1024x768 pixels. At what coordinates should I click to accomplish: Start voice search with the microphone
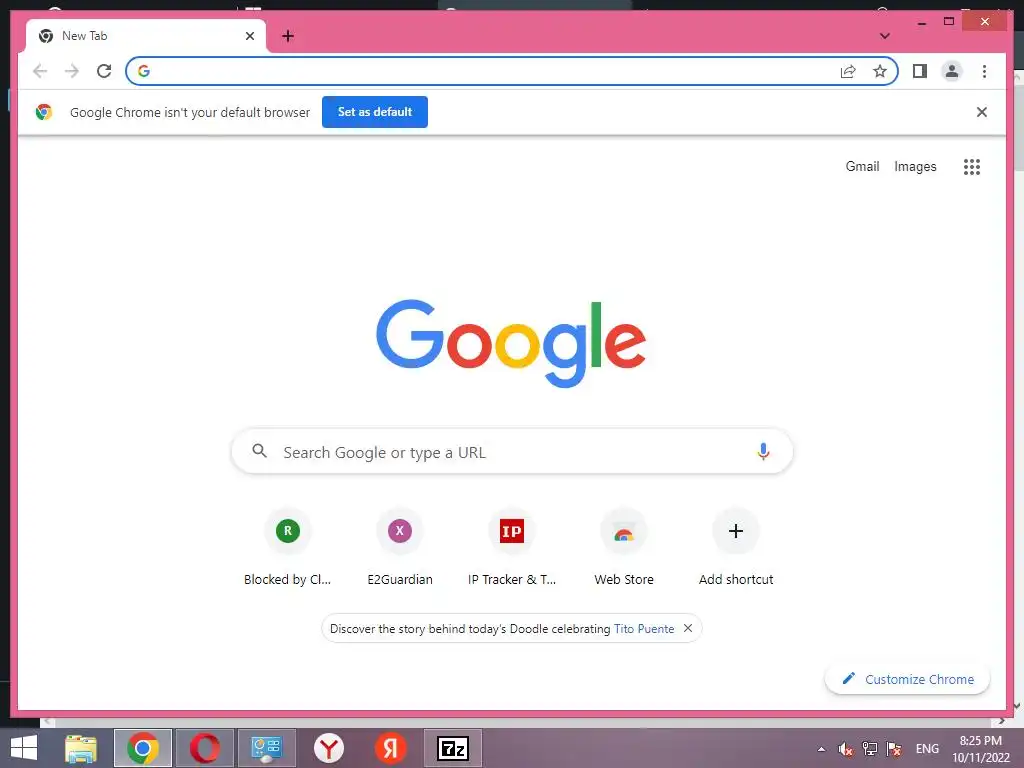point(763,451)
